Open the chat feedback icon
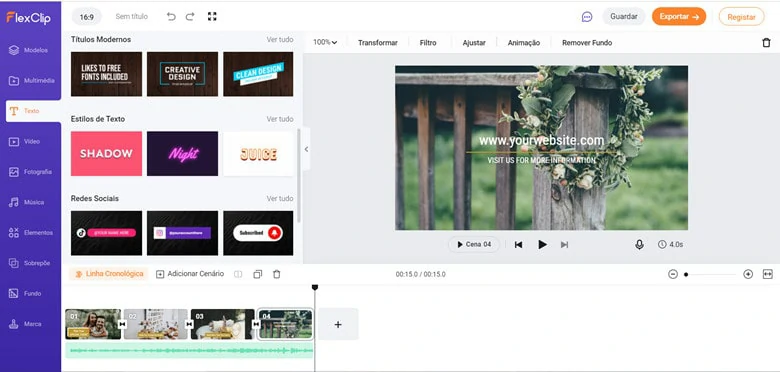The height and width of the screenshot is (372, 780). point(587,17)
